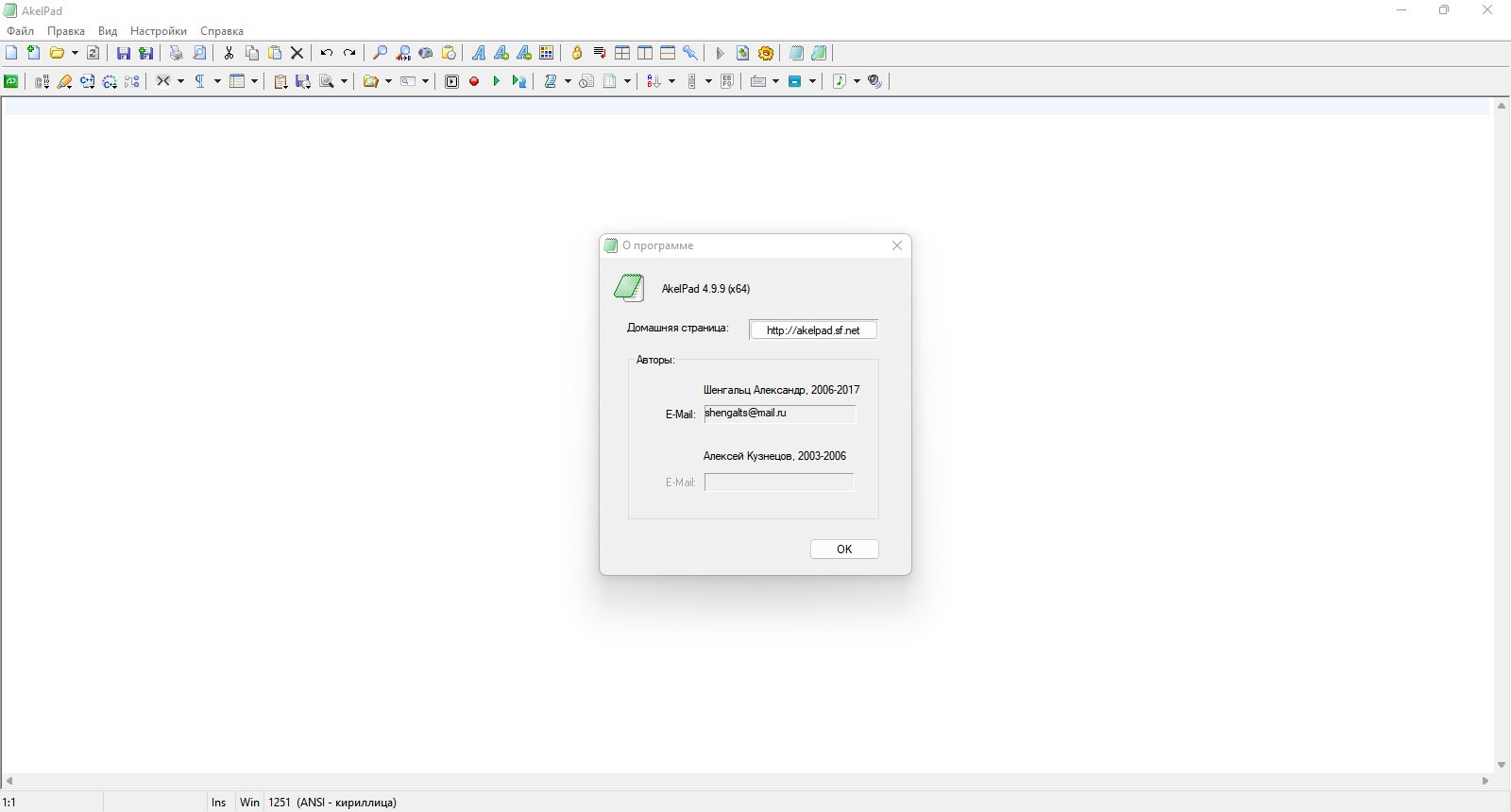Click the orange gear plugins icon
The image size is (1511, 812).
[x=766, y=53]
